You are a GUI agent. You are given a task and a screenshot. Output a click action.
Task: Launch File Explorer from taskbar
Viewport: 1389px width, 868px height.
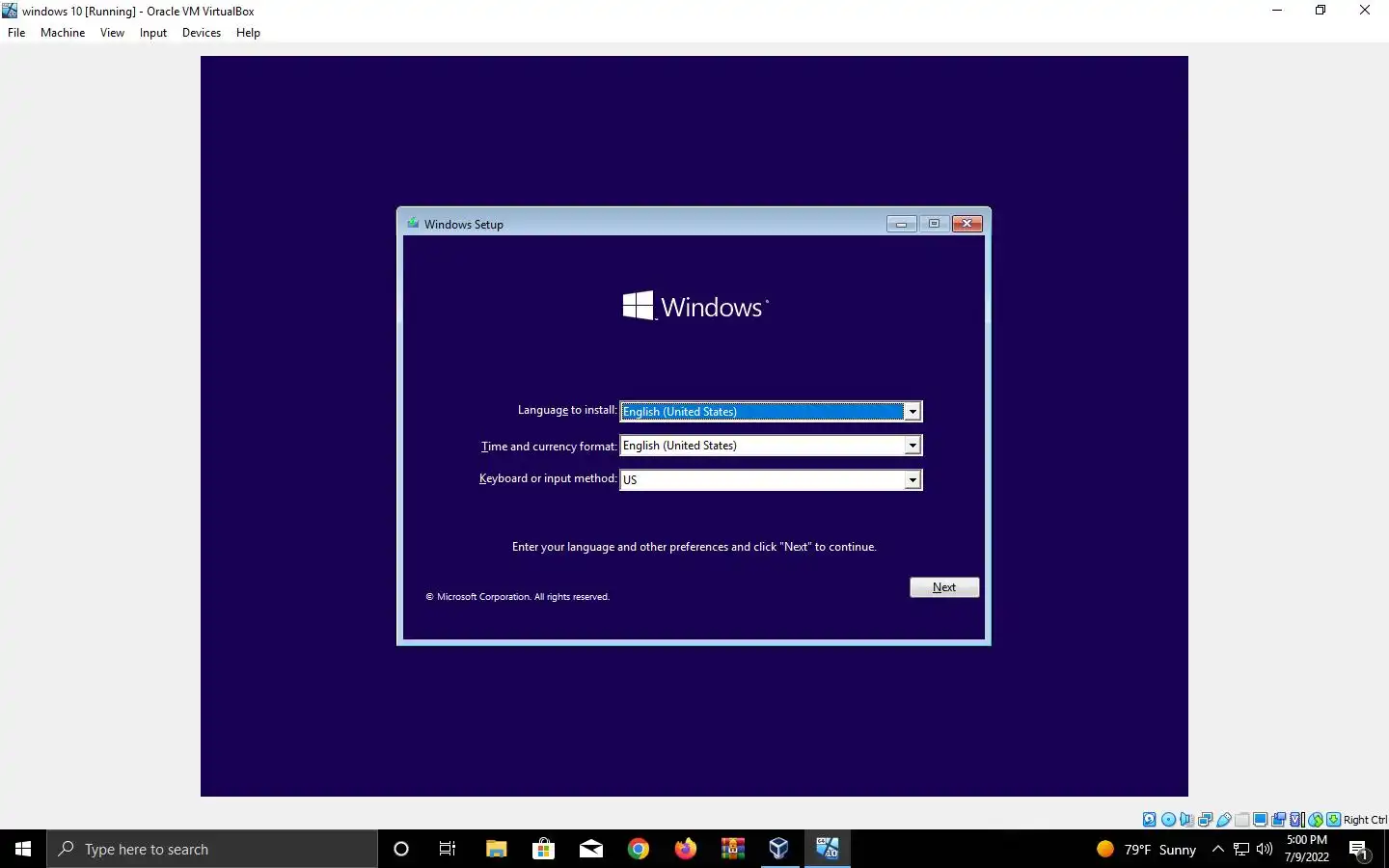coord(496,849)
